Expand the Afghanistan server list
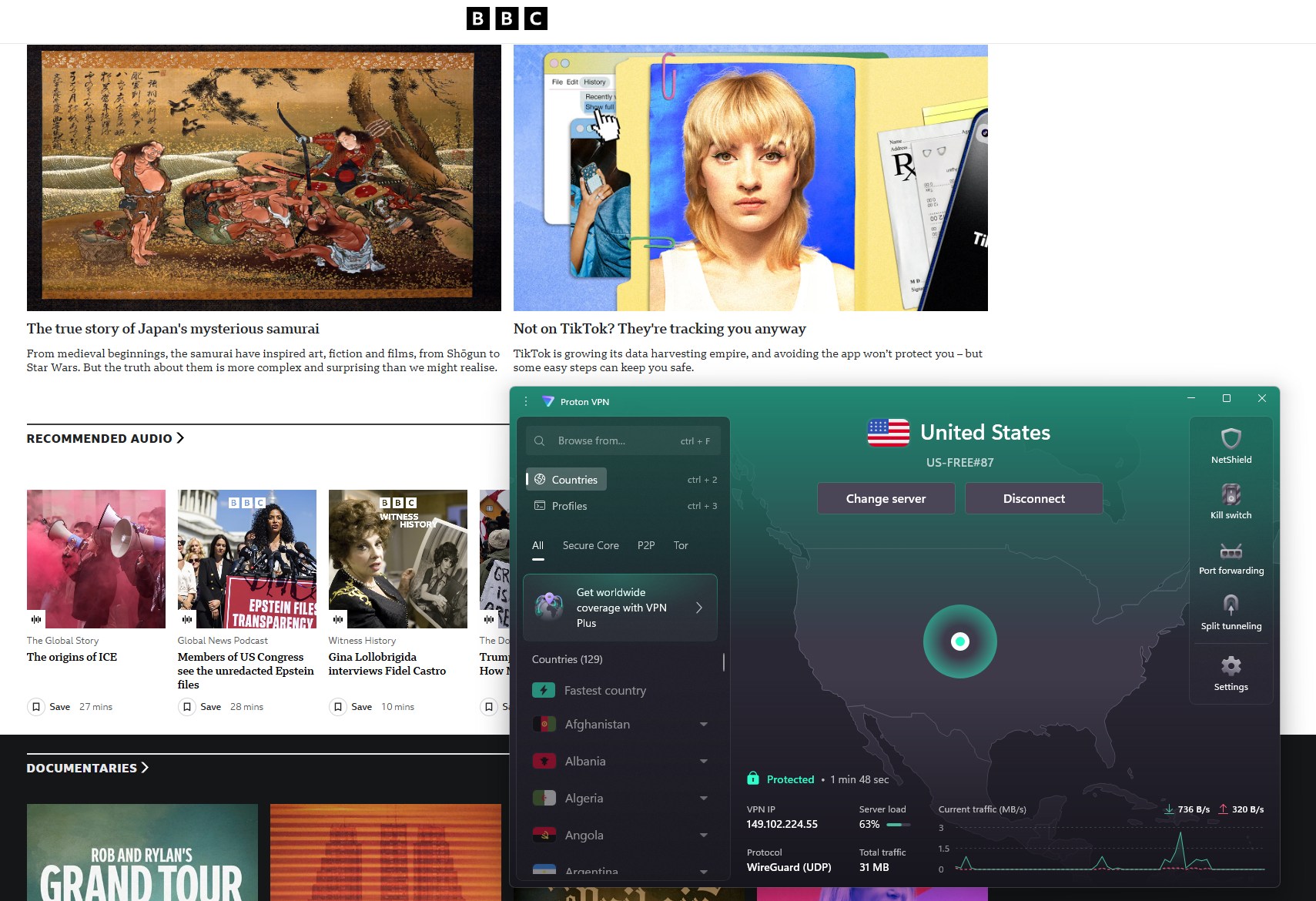Viewport: 1316px width, 901px height. click(x=704, y=724)
